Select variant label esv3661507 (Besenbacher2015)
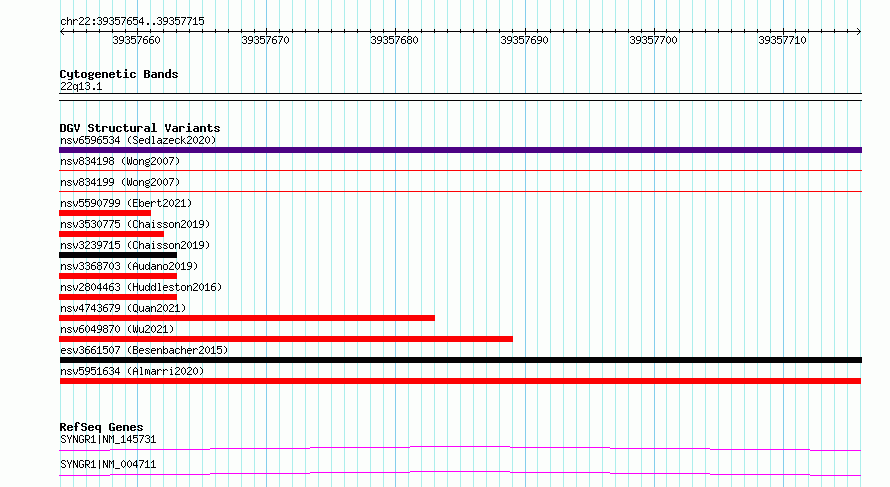Screen dimensions: 890x487 144,350
